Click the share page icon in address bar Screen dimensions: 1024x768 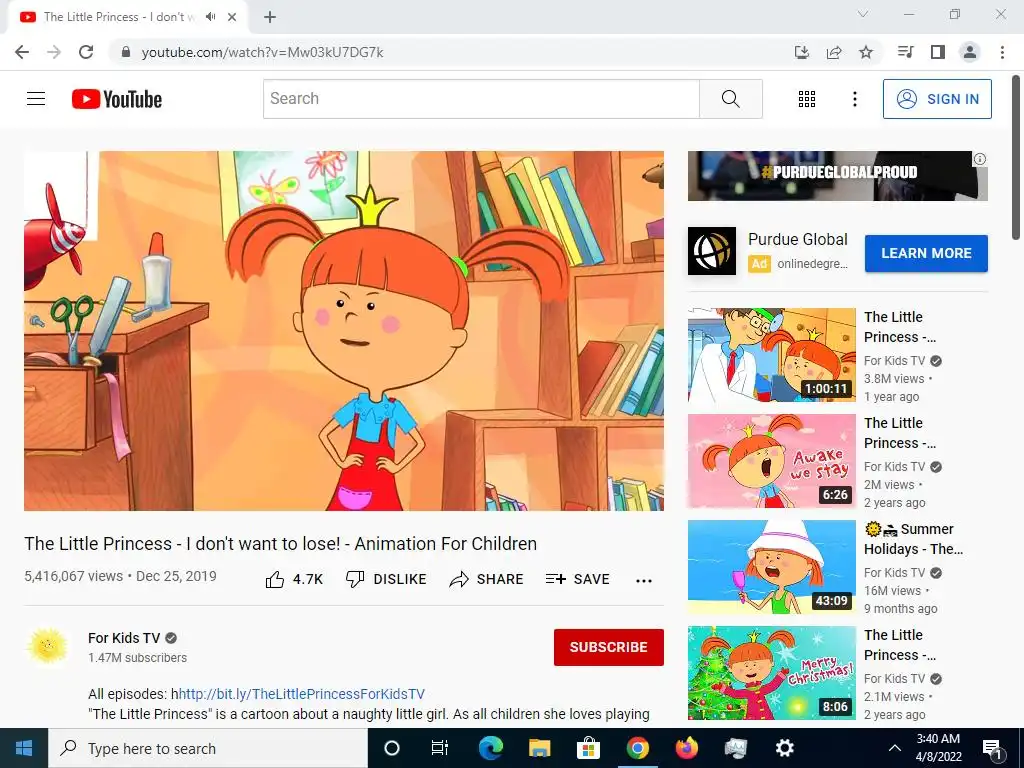click(x=834, y=52)
